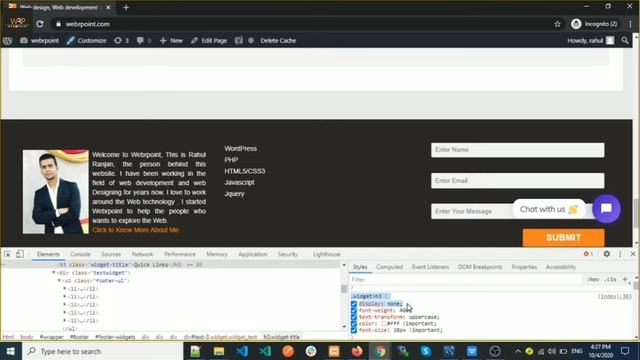
Task: Open a new browser tab
Action: (126, 7)
